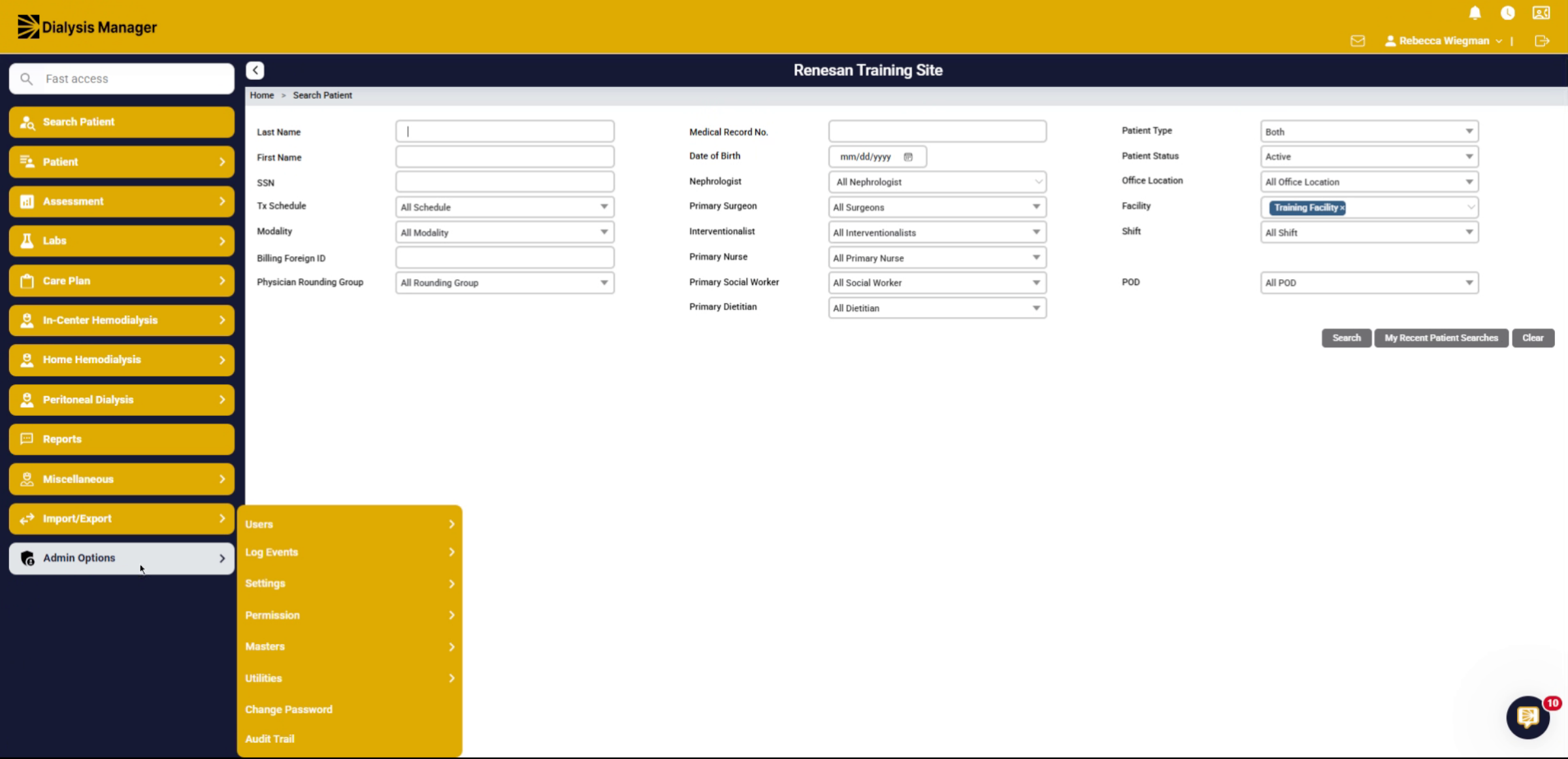Open the Primary Dietitian dropdown
Screen dimensions: 1568x759
937,309
